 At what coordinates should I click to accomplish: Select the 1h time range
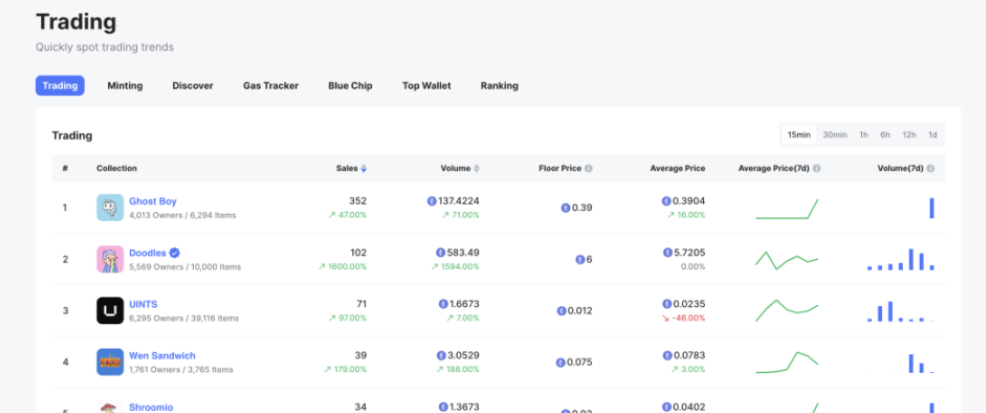pyautogui.click(x=863, y=135)
